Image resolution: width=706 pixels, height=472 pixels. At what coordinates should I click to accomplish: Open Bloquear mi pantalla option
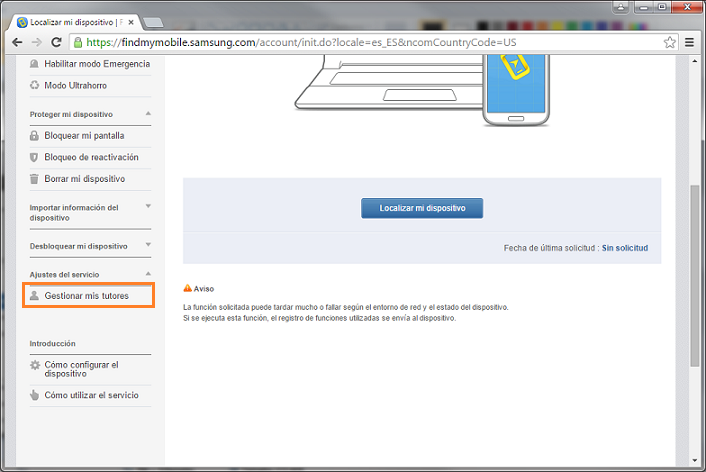(x=84, y=136)
